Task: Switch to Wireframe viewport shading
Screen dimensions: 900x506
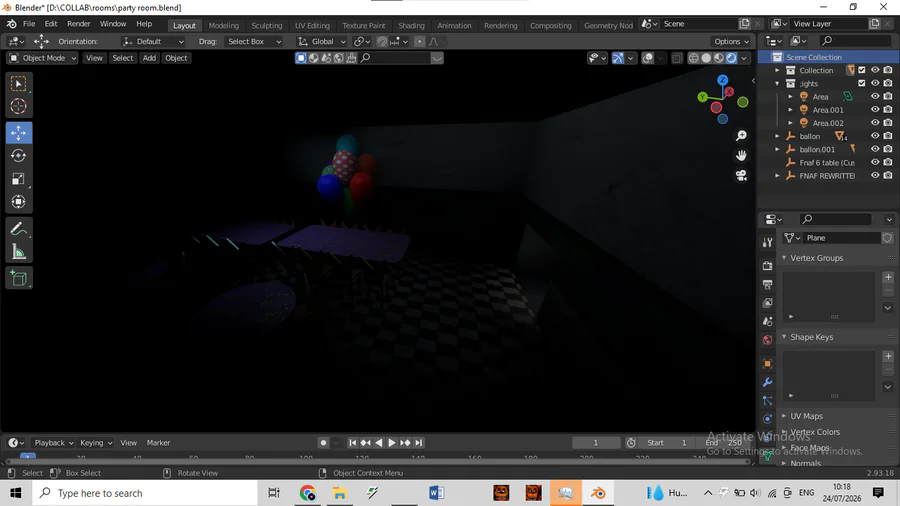Action: coord(693,58)
